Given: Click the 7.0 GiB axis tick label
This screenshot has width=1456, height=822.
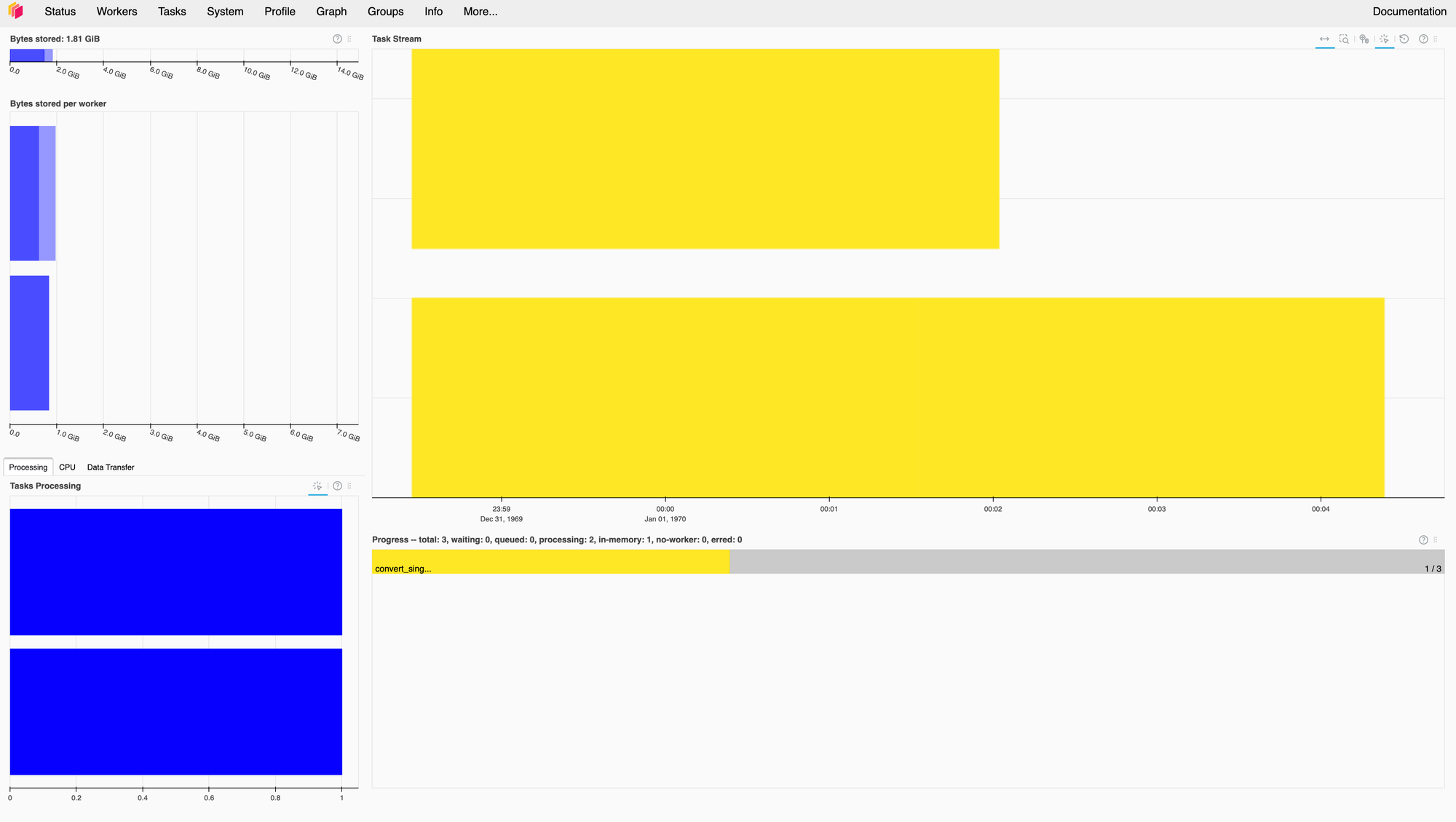Looking at the screenshot, I should 348,435.
